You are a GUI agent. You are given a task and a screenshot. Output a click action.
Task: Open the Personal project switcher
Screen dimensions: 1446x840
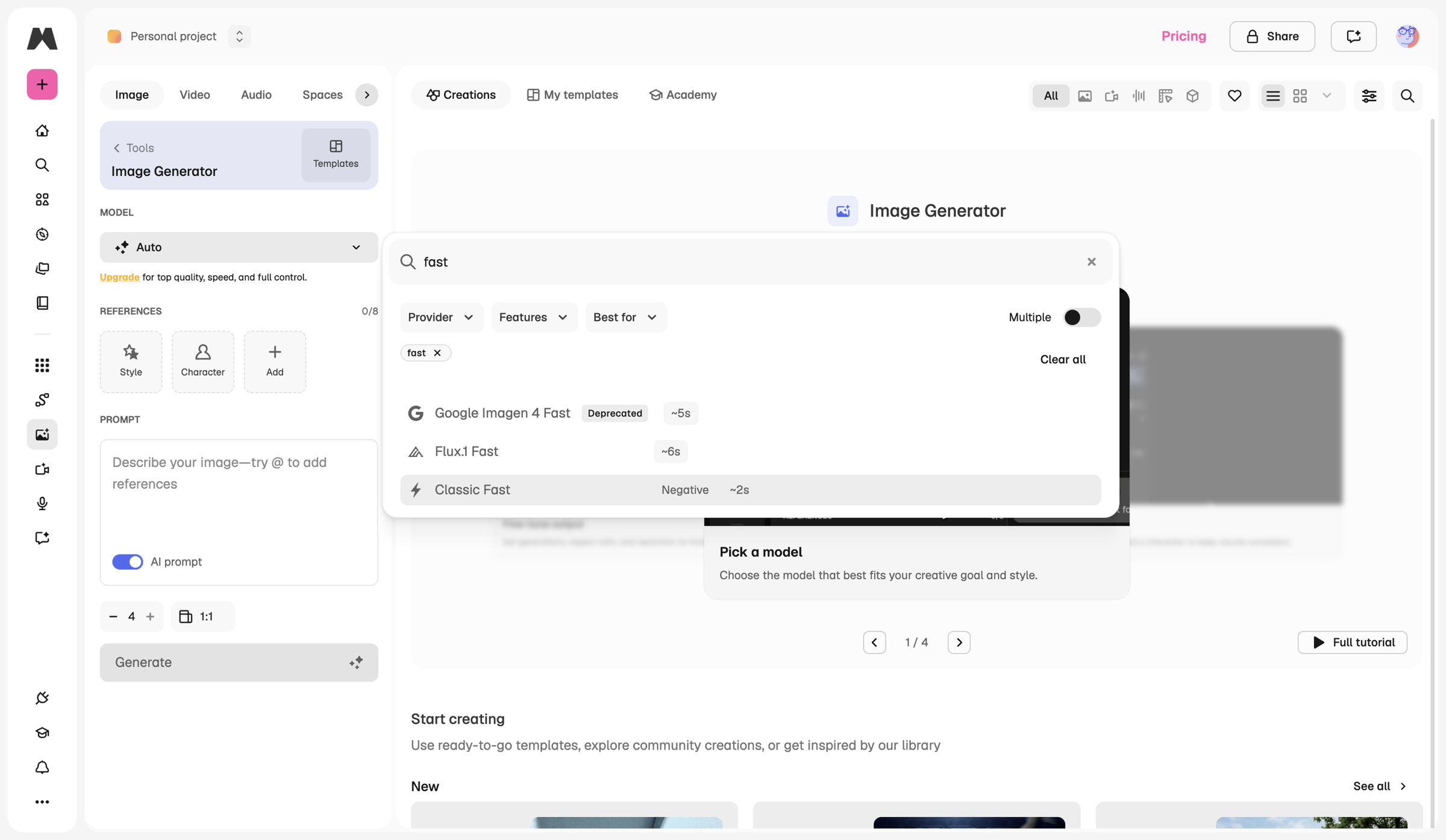pos(239,36)
